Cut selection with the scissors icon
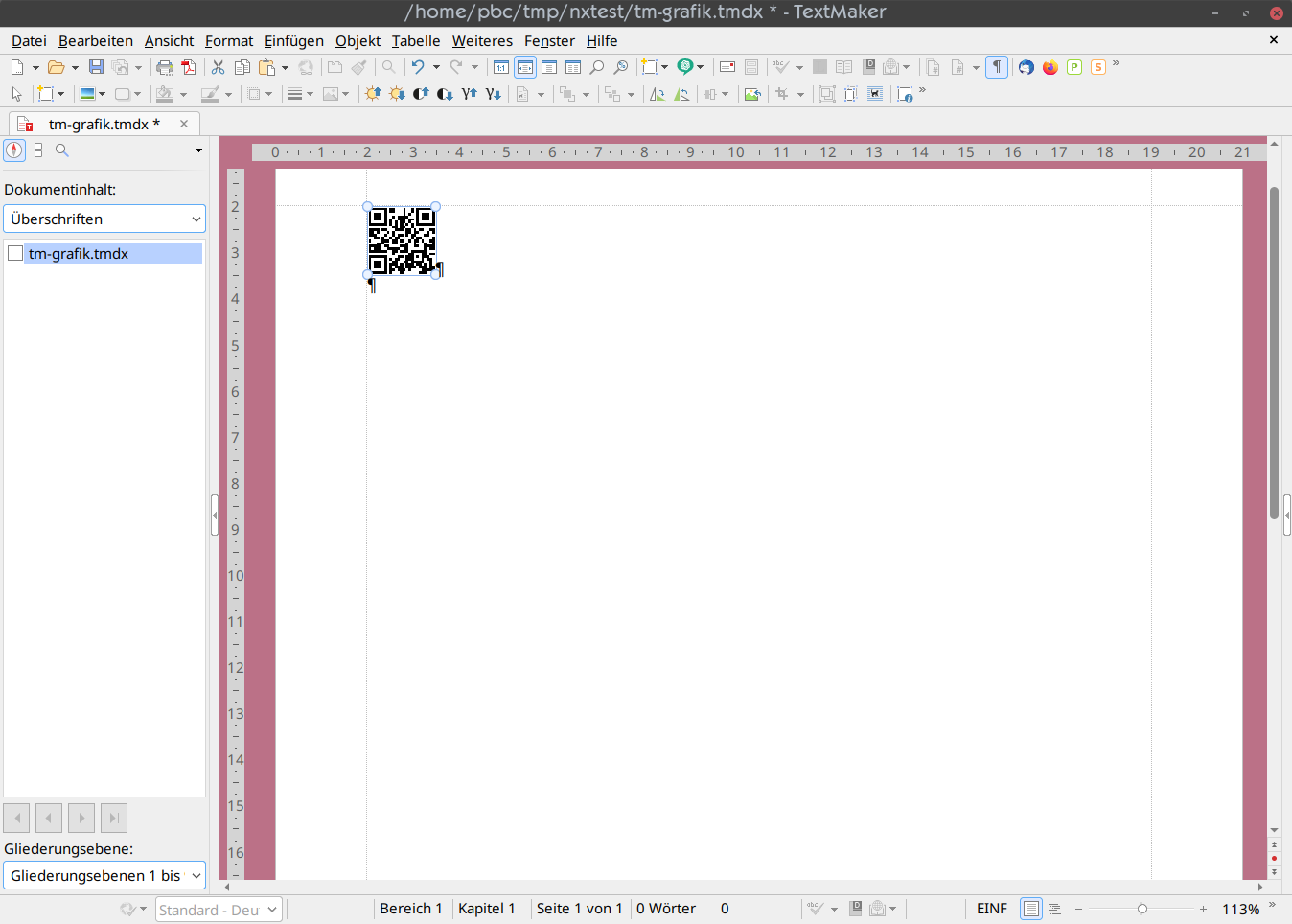The image size is (1292, 924). [x=219, y=67]
